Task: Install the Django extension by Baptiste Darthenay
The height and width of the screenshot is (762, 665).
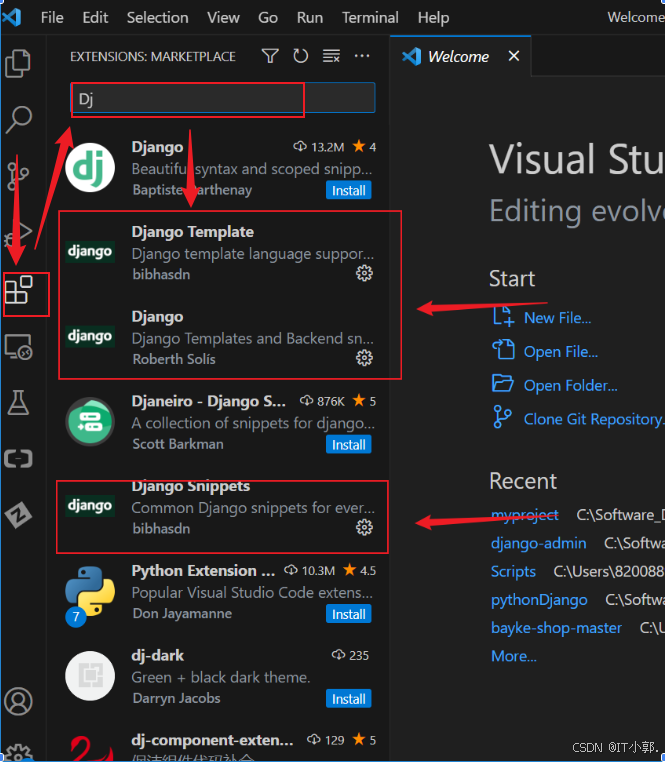Action: (x=349, y=190)
